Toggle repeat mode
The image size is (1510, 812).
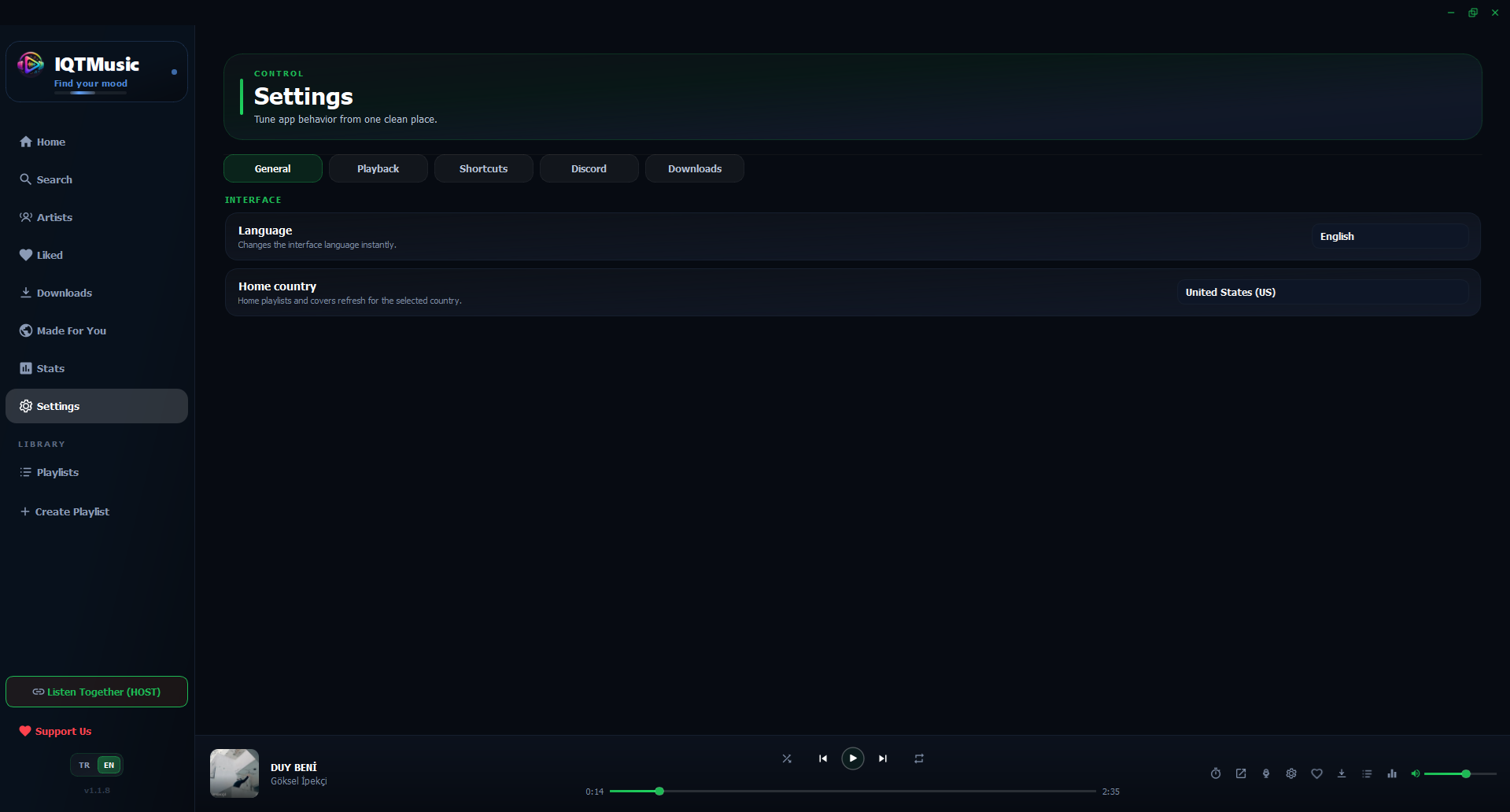(919, 758)
